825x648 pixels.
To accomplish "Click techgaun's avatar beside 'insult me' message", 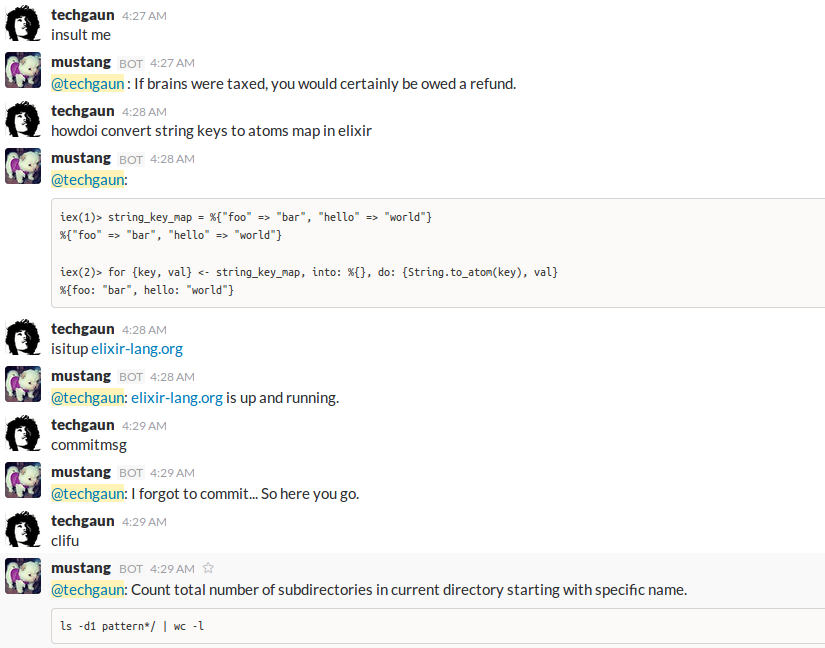I will 23,23.
